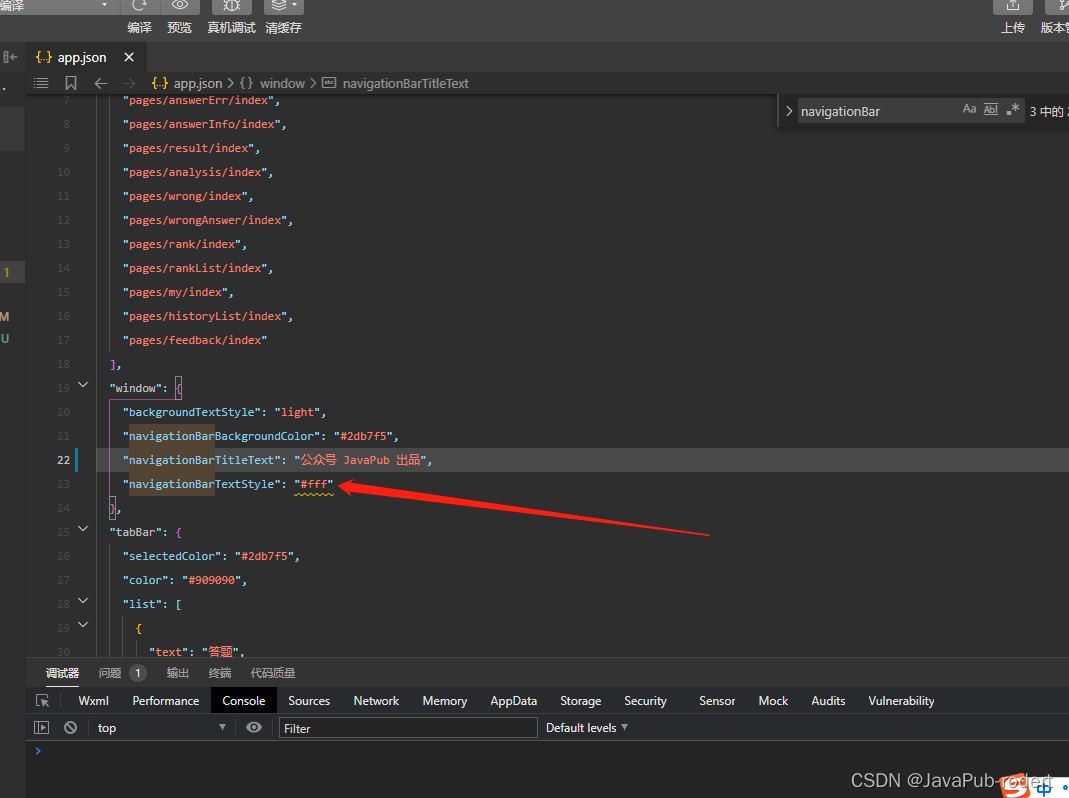The width and height of the screenshot is (1069, 798).
Task: Click the #fff color value on line 23
Action: click(314, 483)
